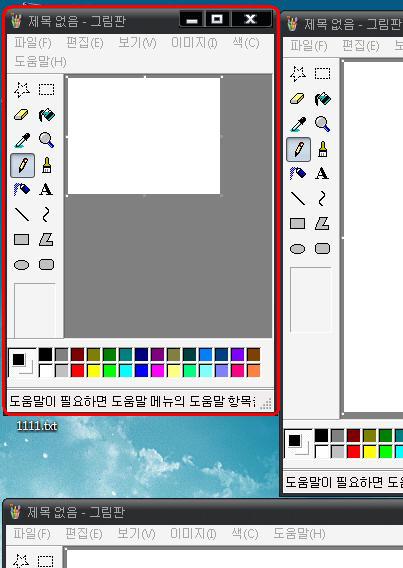Screen dimensions: 403x568
Task: Open the 색(C) menu in the top-left window
Action: pyautogui.click(x=246, y=43)
